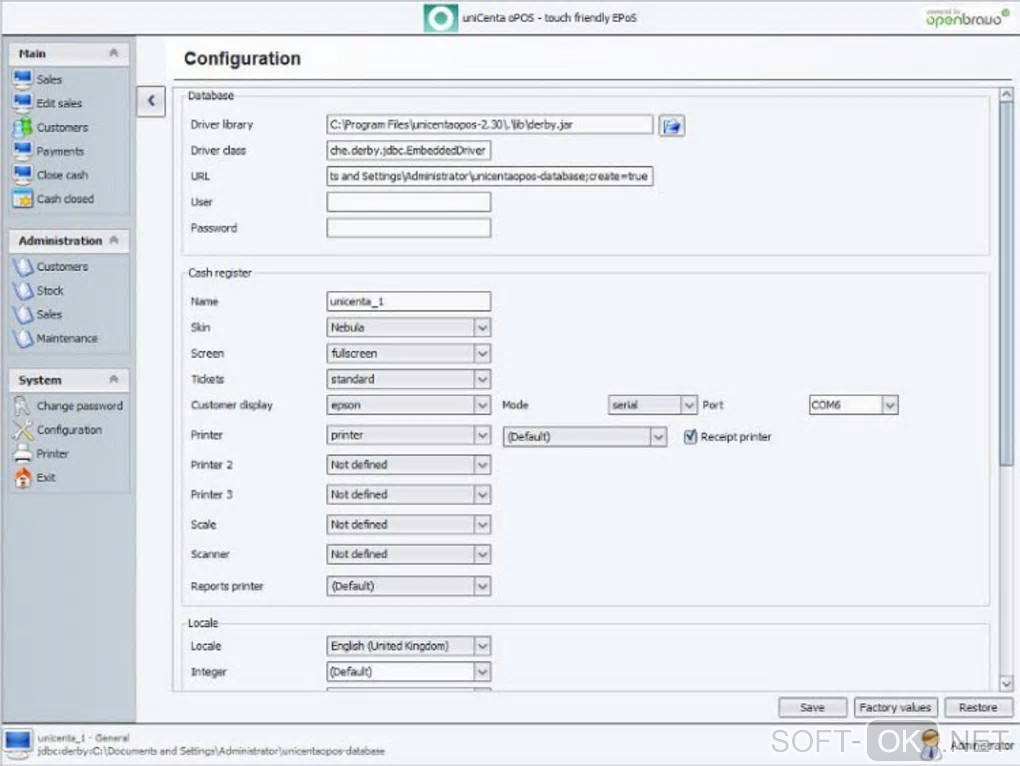This screenshot has height=766, width=1020.
Task: Browse for driver library file
Action: pos(671,125)
